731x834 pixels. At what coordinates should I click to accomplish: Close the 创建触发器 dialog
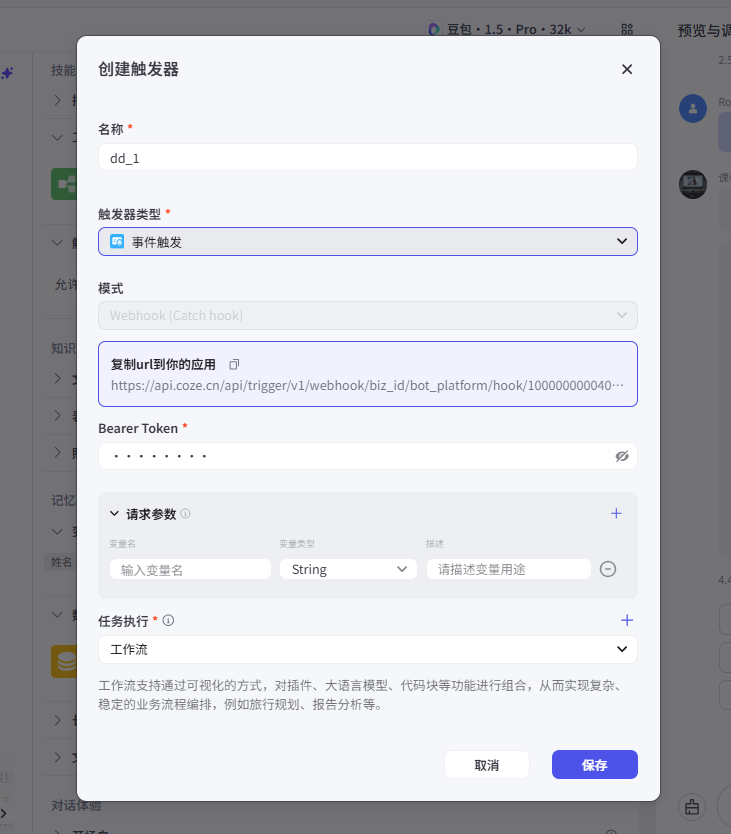click(x=627, y=69)
